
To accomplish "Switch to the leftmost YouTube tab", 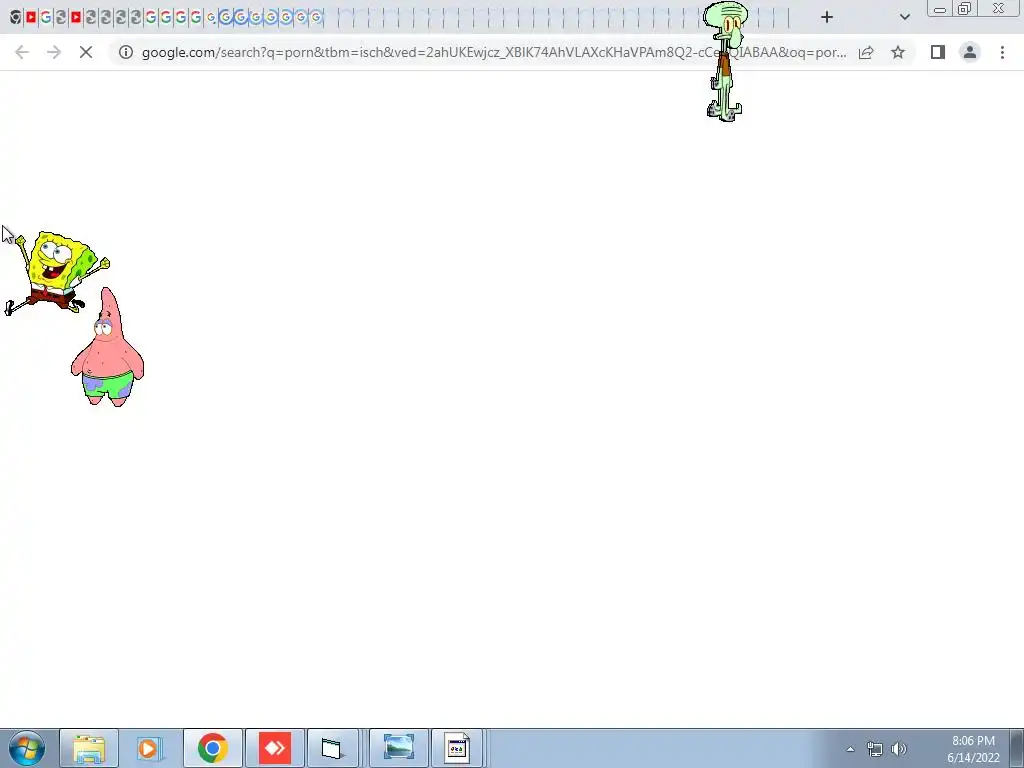I will tap(31, 18).
